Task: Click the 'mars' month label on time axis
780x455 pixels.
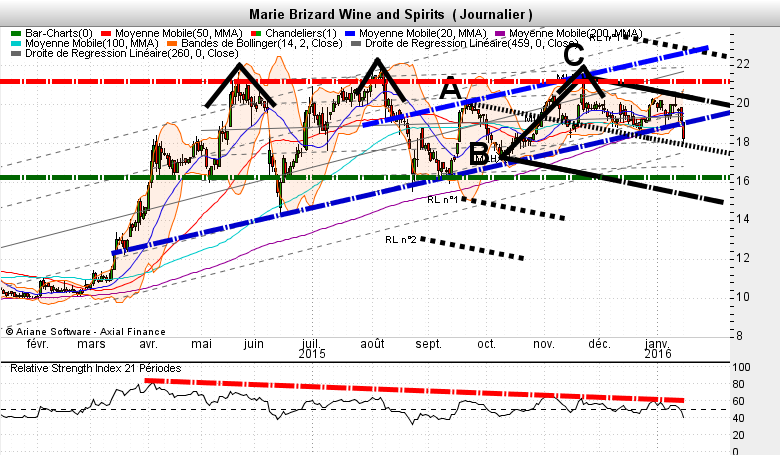Action: (x=91, y=344)
